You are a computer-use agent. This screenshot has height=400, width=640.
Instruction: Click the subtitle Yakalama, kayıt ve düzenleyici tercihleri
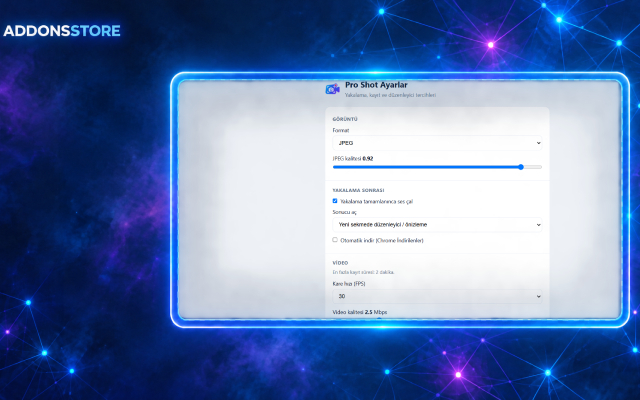coord(390,95)
